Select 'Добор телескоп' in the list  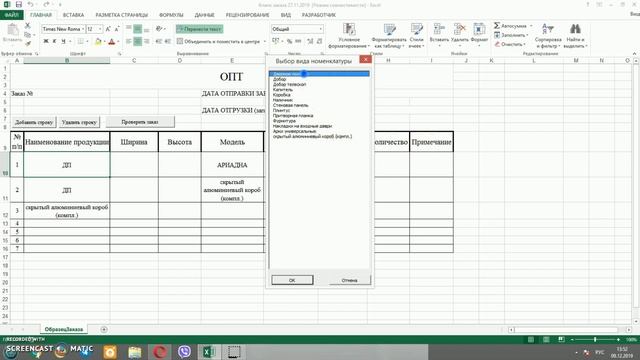coord(289,84)
